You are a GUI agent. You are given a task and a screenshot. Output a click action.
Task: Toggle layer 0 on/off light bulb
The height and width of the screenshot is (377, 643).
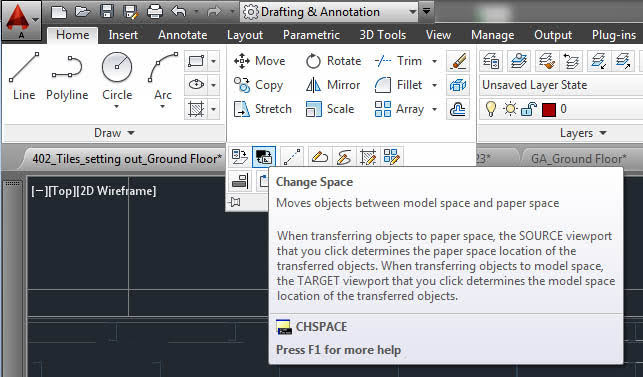point(491,109)
